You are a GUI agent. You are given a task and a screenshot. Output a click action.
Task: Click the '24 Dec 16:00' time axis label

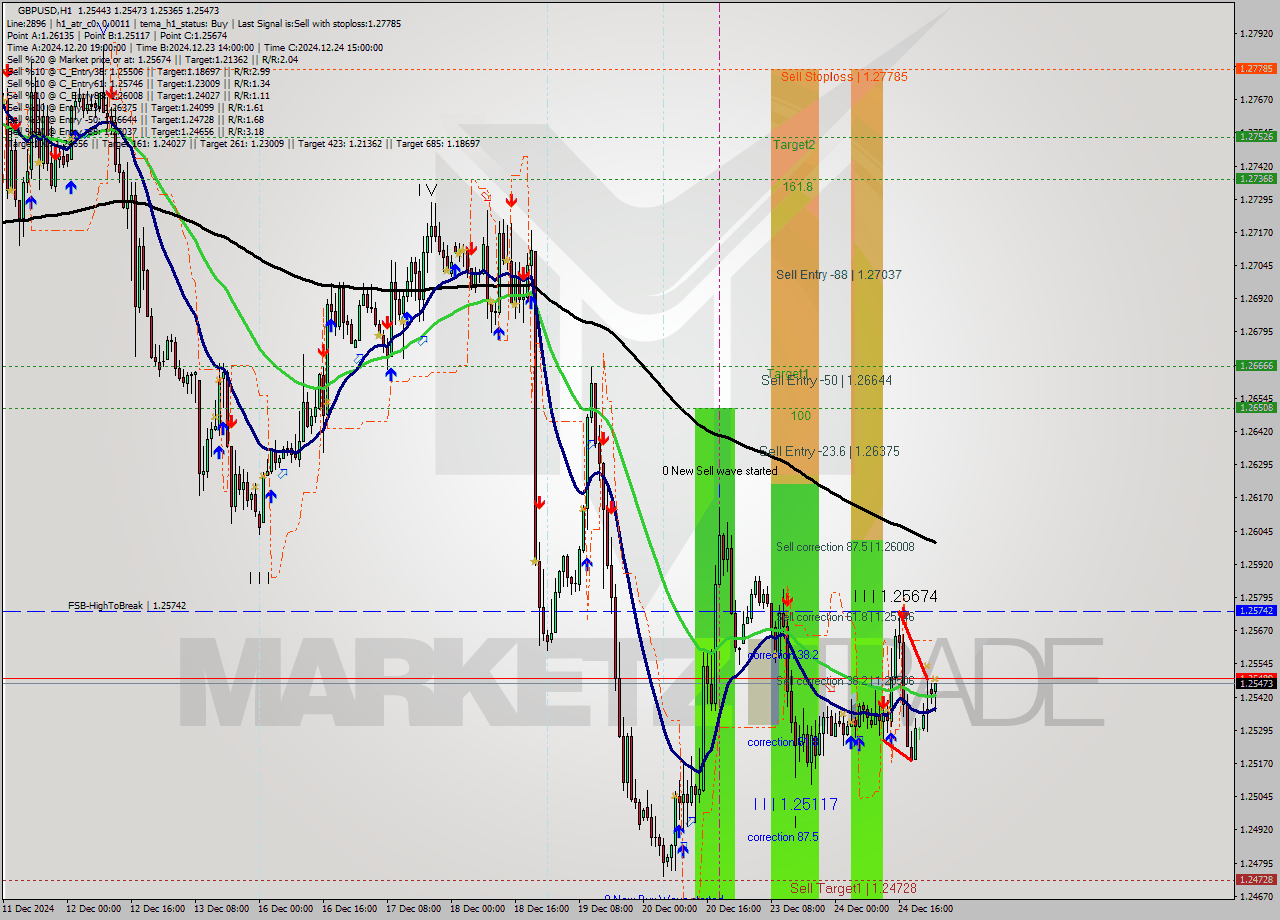(x=925, y=909)
